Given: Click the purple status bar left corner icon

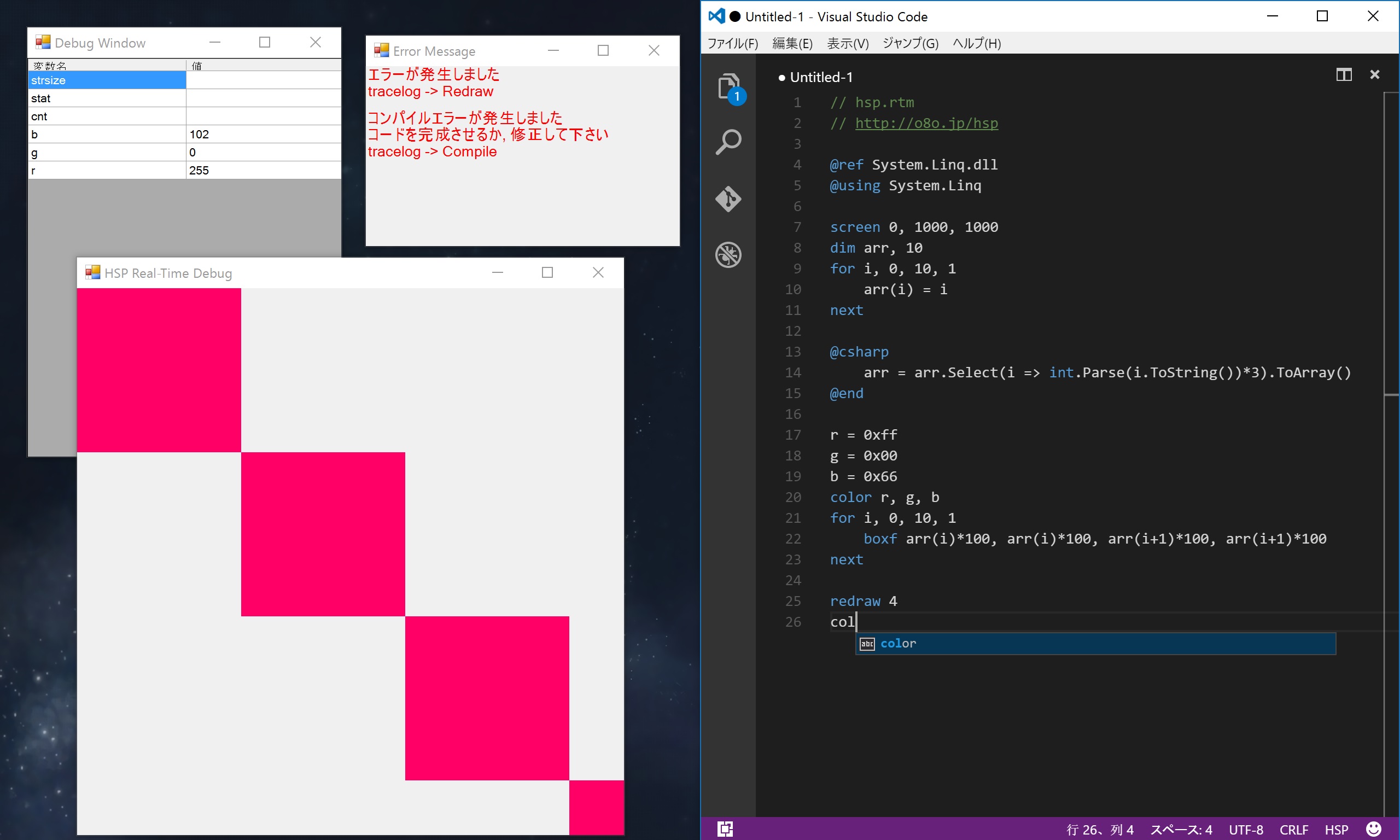Looking at the screenshot, I should tap(725, 829).
